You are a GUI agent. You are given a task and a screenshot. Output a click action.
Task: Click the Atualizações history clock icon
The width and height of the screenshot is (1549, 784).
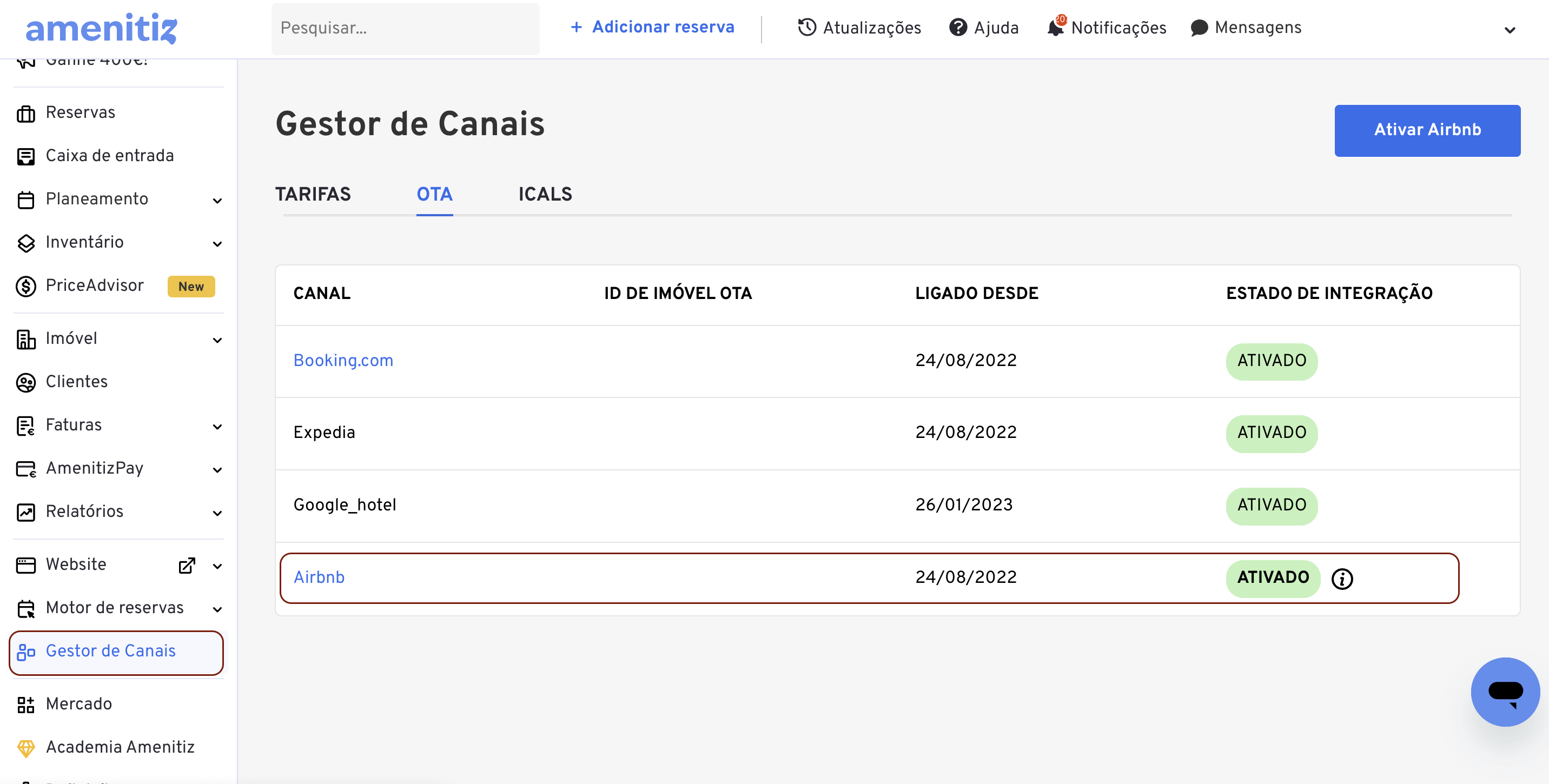click(x=806, y=28)
